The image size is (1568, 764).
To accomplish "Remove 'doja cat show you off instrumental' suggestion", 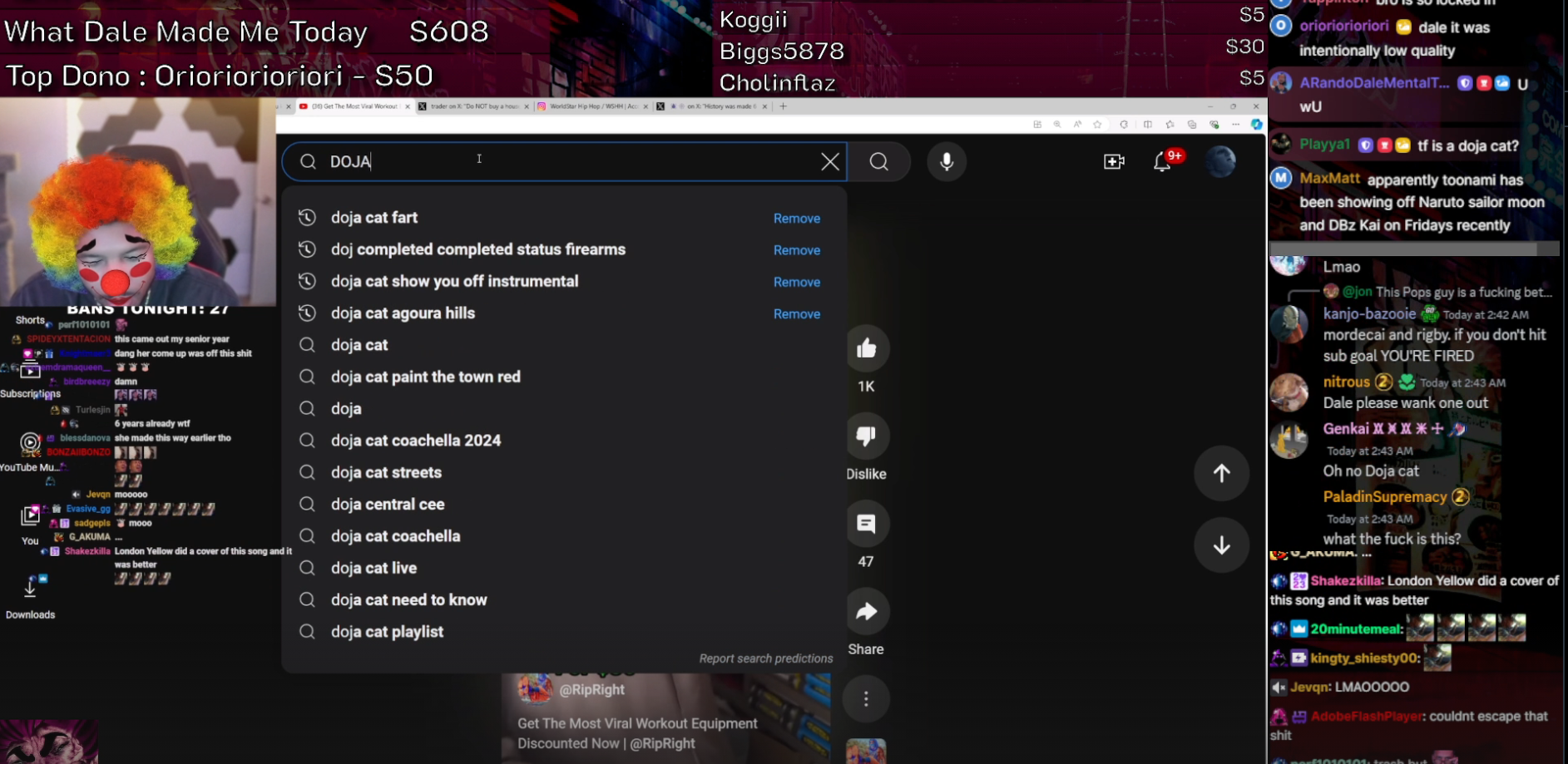I will pyautogui.click(x=797, y=283).
